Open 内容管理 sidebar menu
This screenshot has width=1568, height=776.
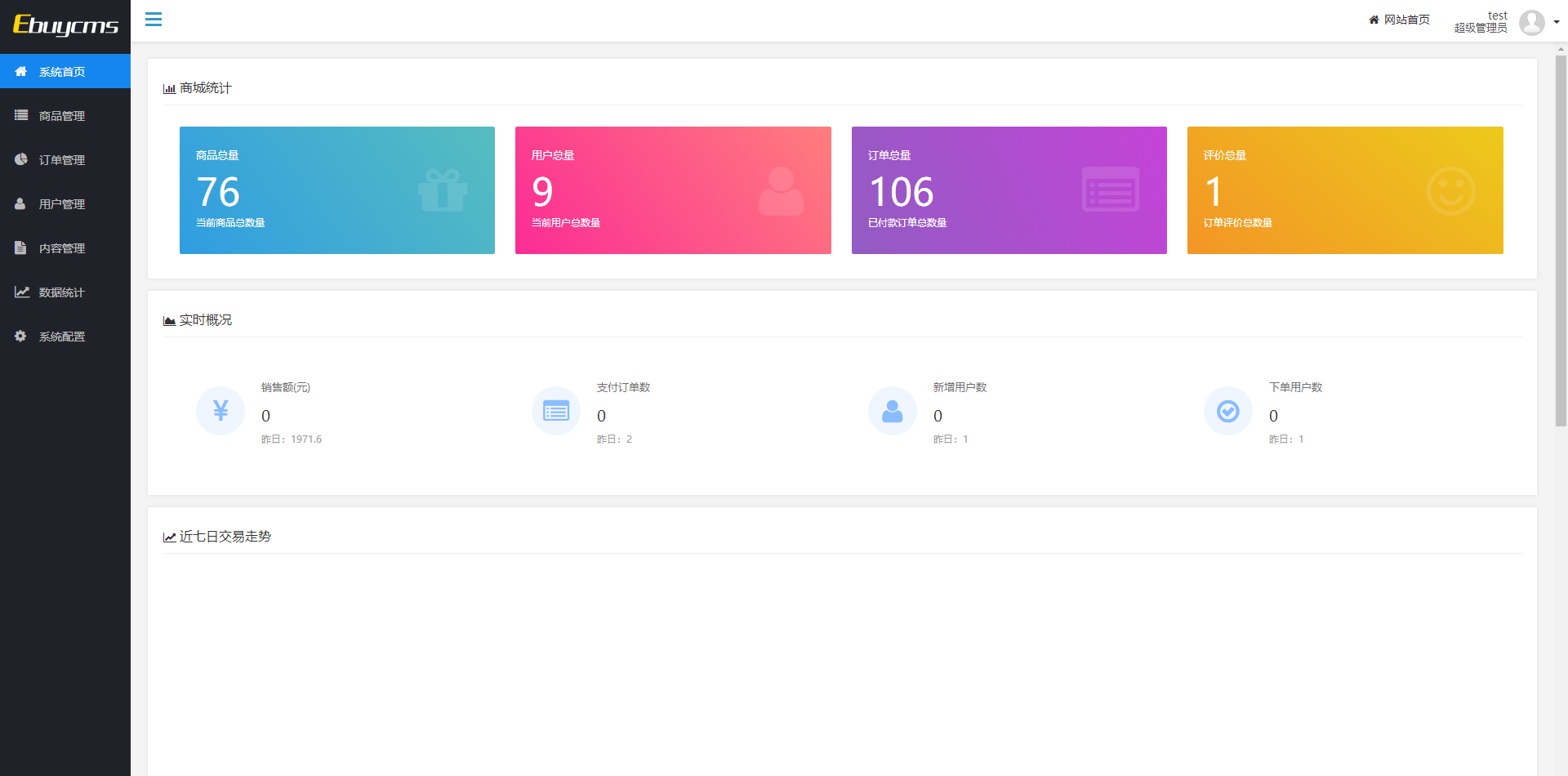(62, 248)
